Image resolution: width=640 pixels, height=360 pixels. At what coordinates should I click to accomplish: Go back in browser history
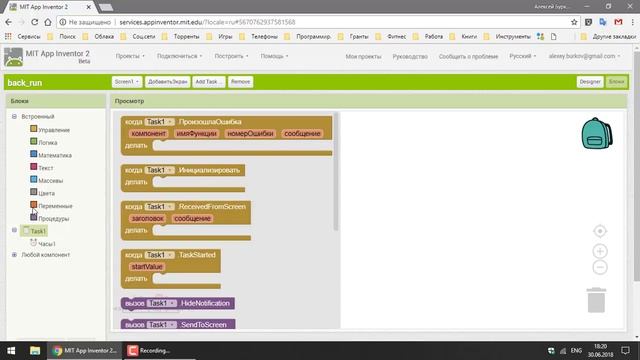(x=9, y=22)
